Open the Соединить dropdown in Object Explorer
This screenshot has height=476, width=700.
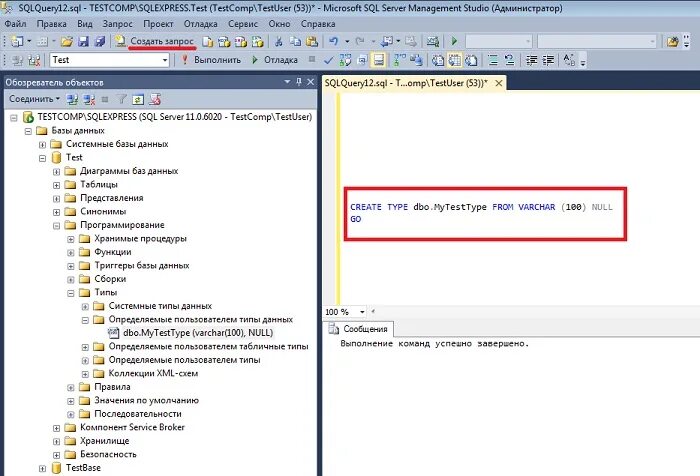click(x=34, y=99)
